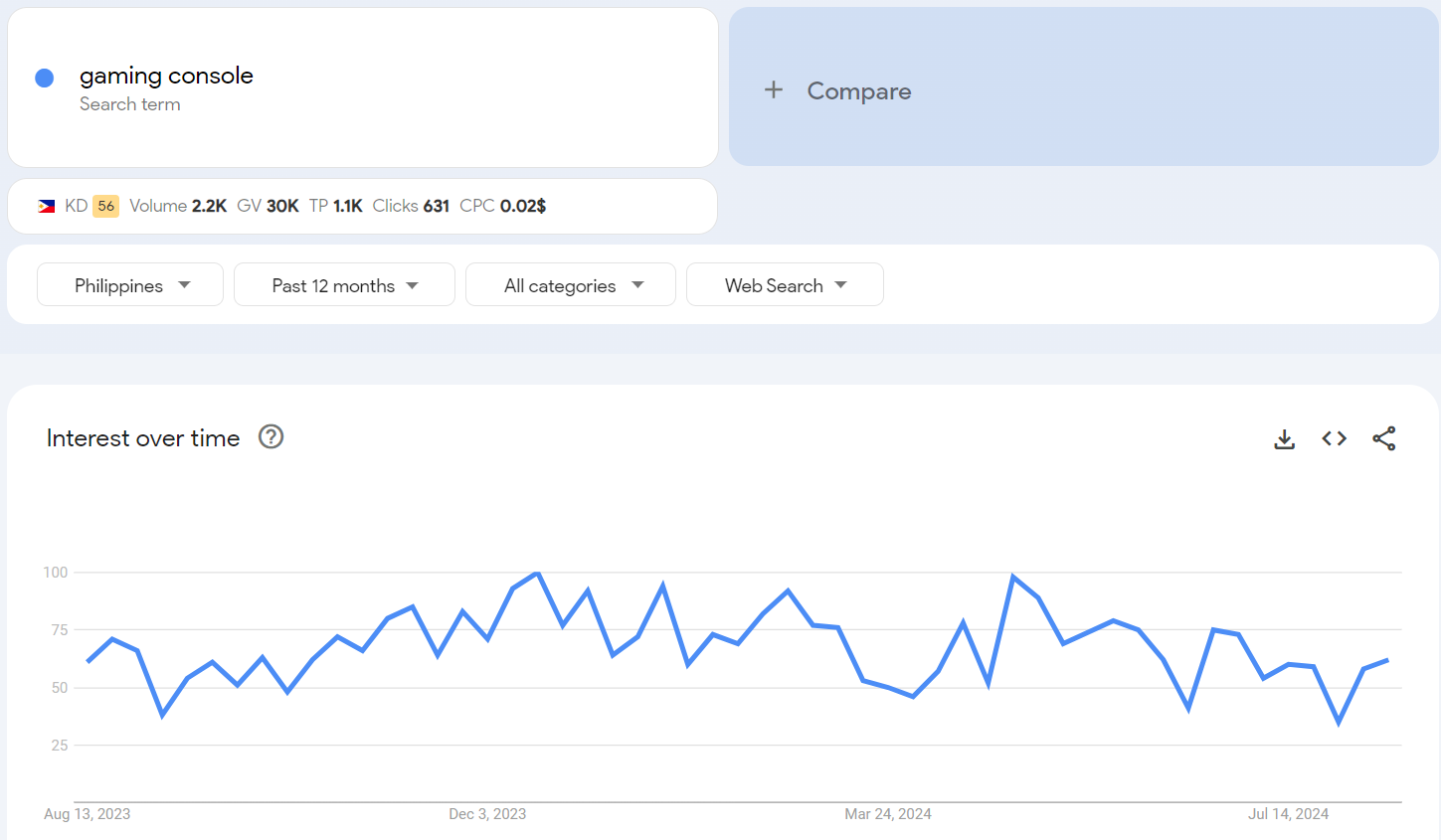This screenshot has width=1441, height=840.
Task: Click the Dec 3, 2023 axis label
Action: (487, 814)
